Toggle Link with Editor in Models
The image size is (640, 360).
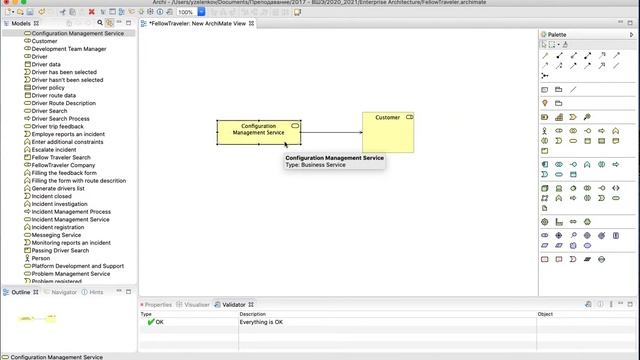tap(109, 23)
